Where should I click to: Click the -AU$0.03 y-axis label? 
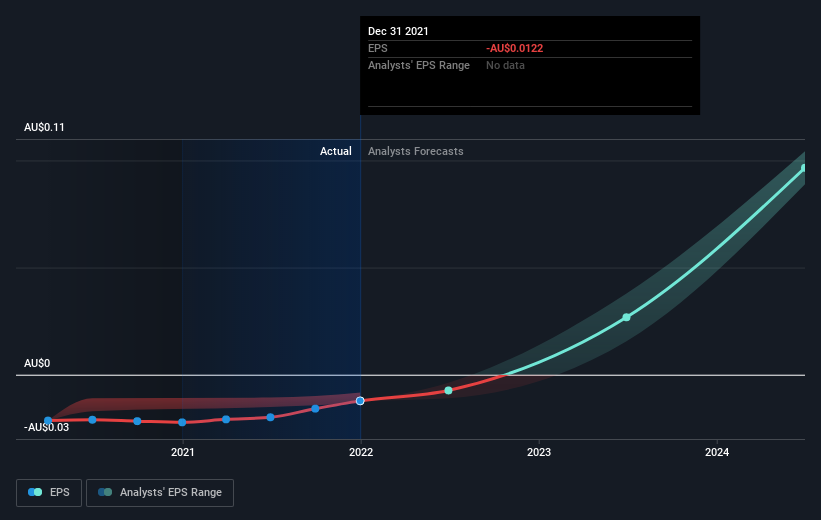[46, 427]
